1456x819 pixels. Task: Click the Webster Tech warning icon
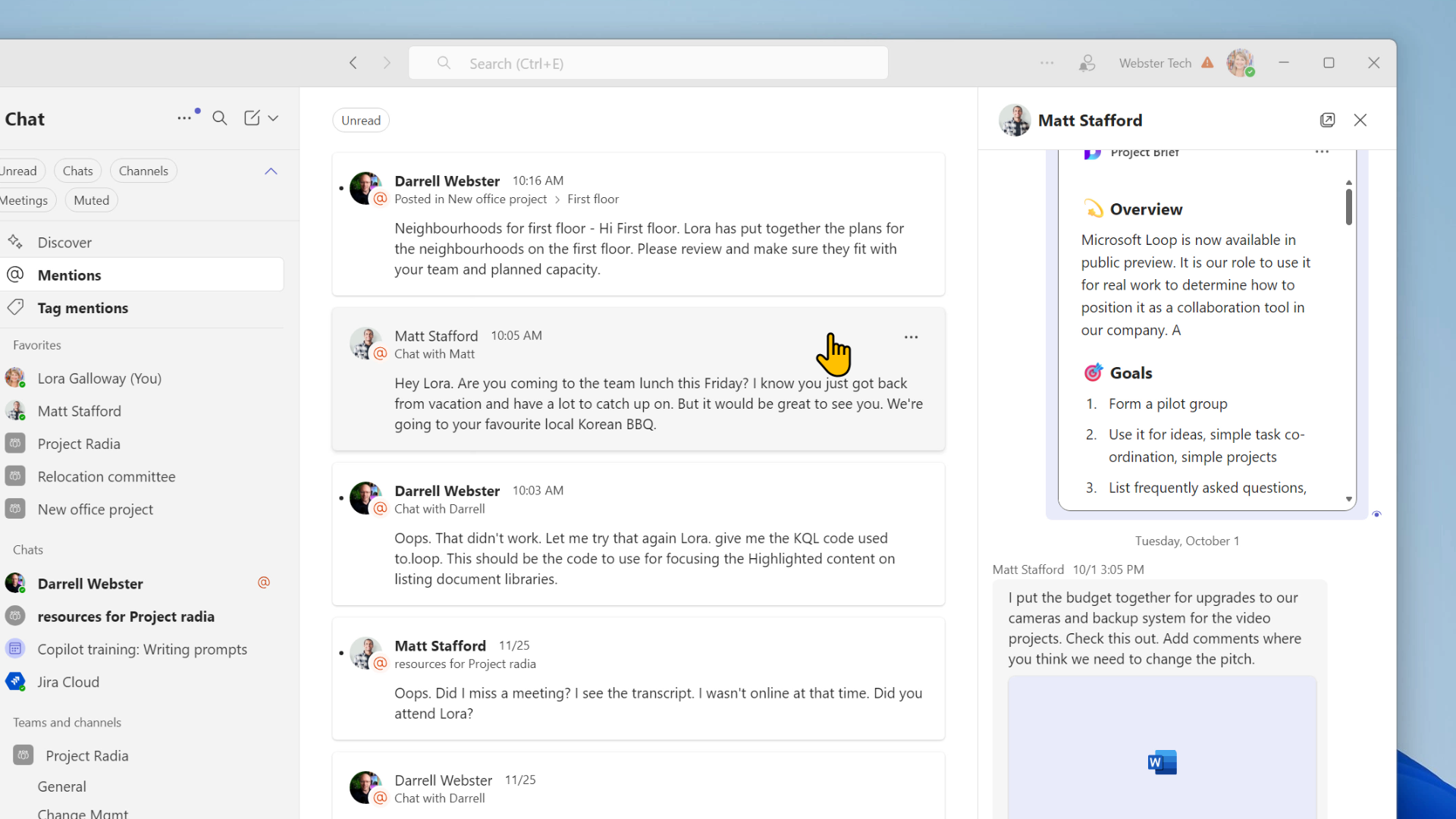tap(1207, 63)
